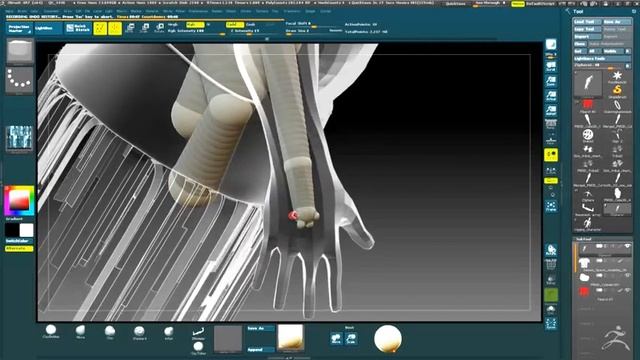Select the Scale transform icon in top shelf
This screenshot has height=360, width=640.
(x=144, y=28)
